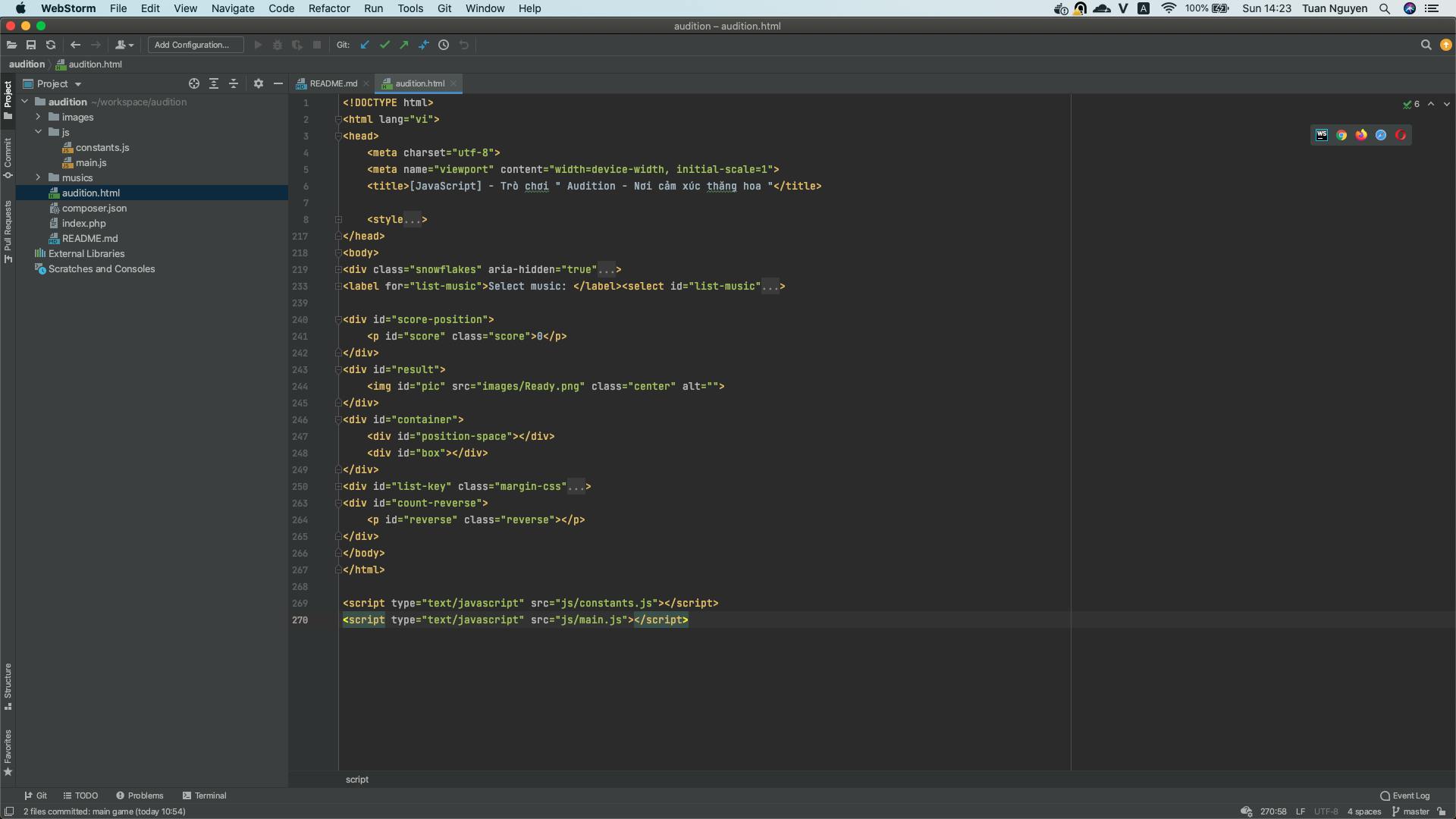Click Expand All icon in Project panel
Viewport: 1456px width, 819px height.
(214, 83)
